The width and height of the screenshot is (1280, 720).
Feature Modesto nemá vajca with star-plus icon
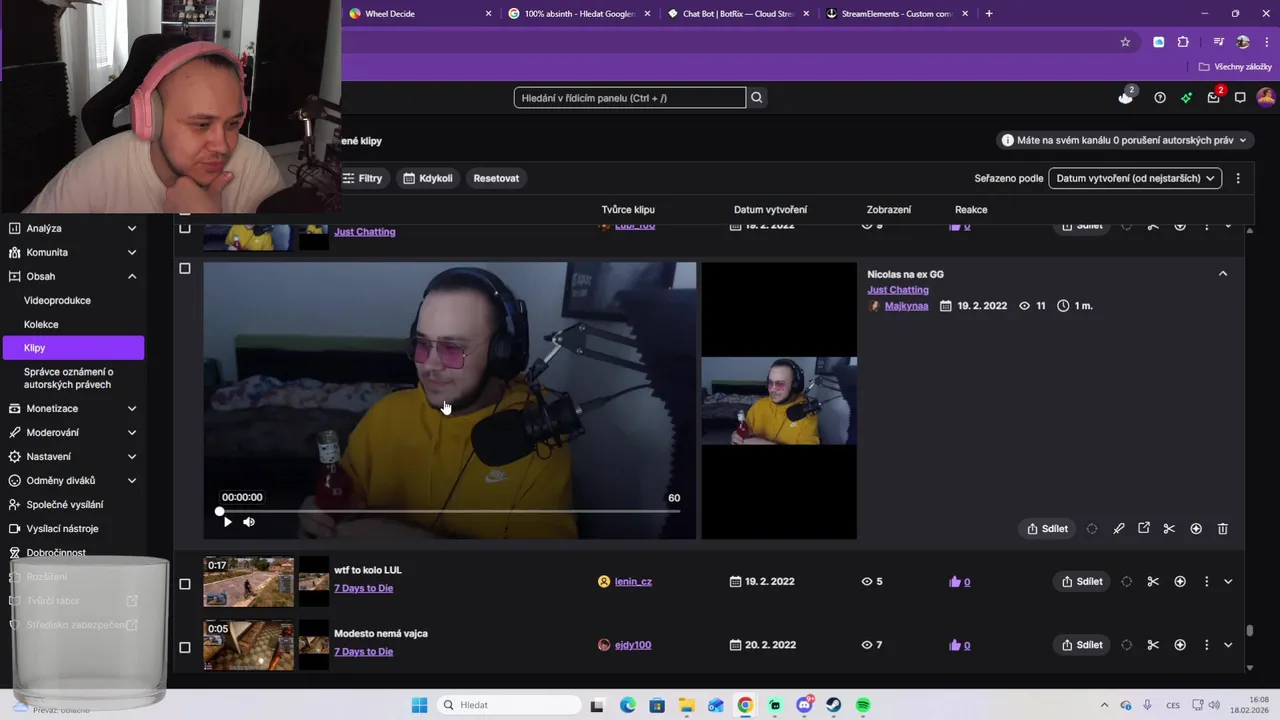[x=1180, y=645]
